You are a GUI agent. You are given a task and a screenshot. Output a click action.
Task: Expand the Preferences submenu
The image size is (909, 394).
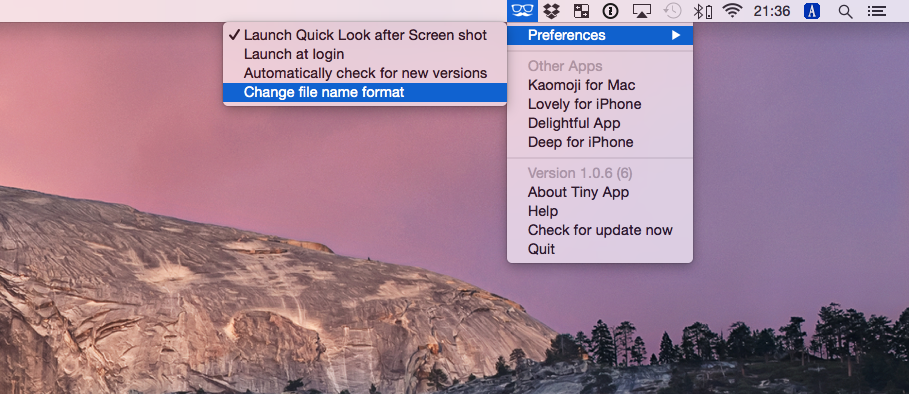click(x=600, y=35)
